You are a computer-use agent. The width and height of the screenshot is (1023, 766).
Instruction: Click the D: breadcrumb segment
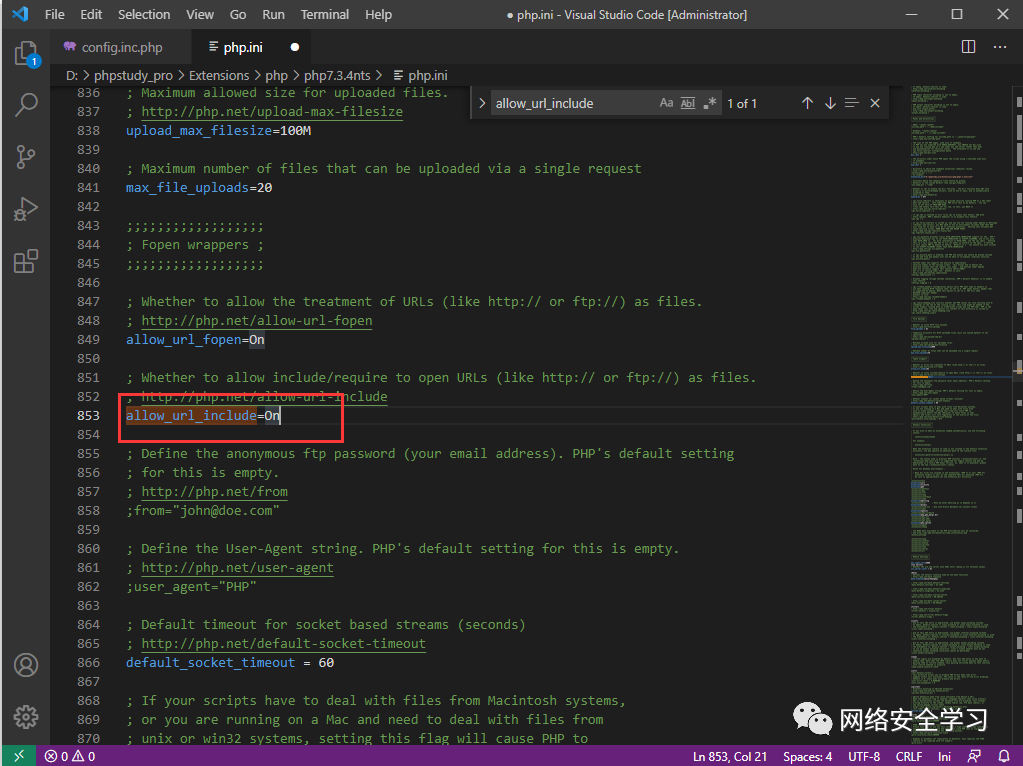(x=72, y=76)
